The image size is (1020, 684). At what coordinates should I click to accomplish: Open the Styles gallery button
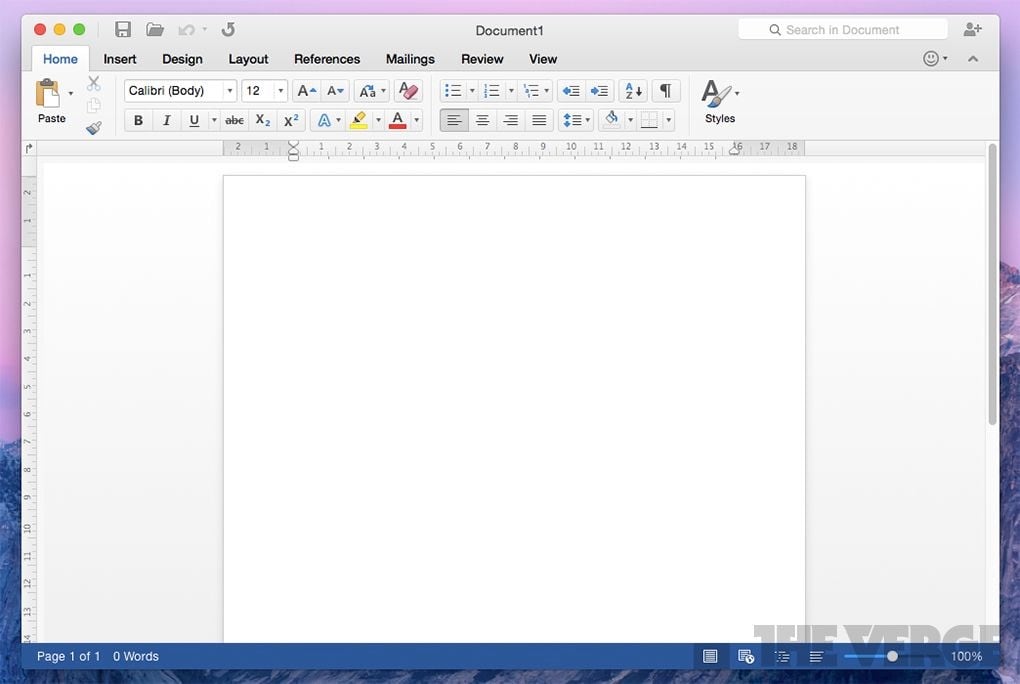click(719, 102)
